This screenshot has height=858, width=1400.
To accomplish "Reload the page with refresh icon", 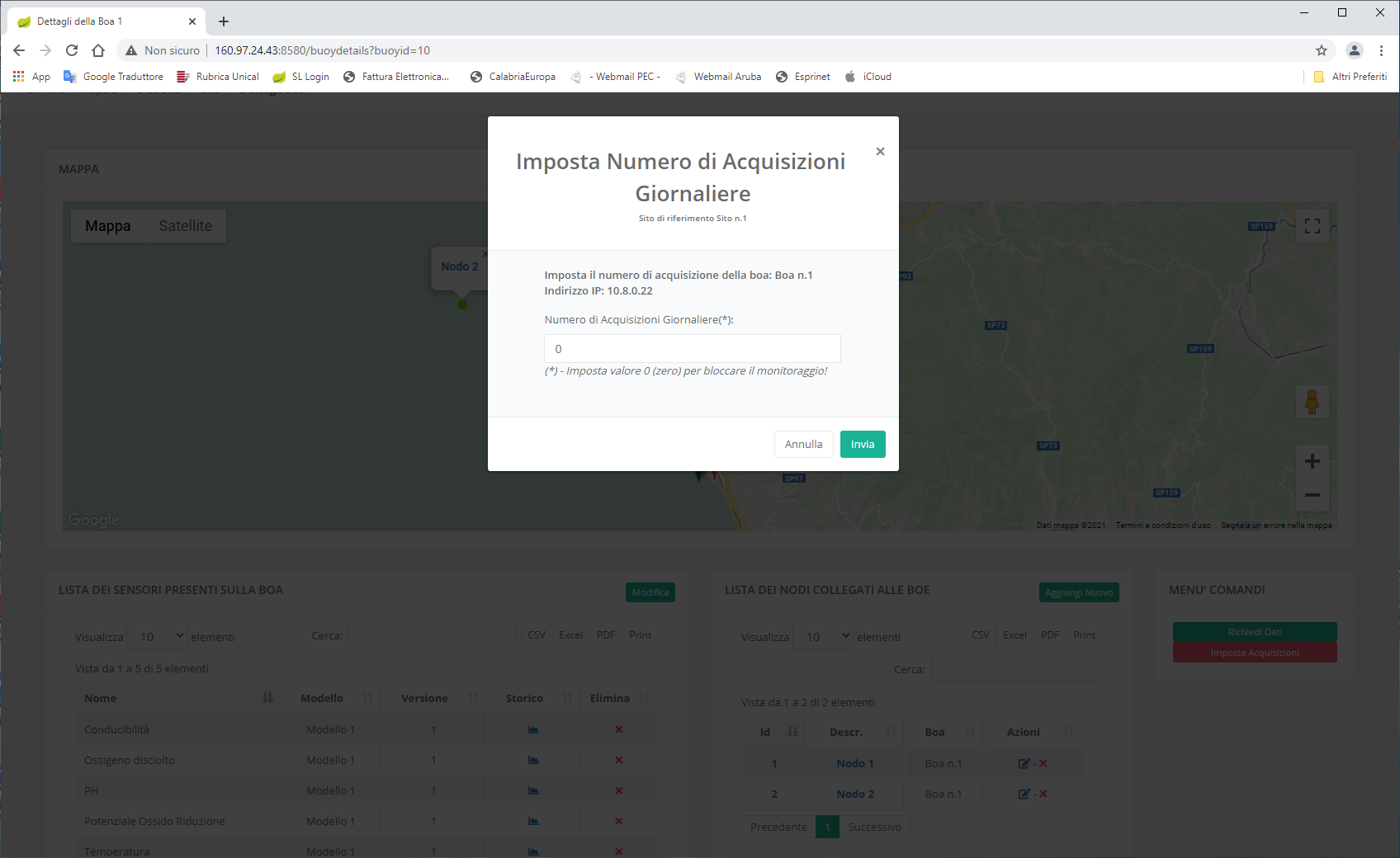I will point(72,50).
